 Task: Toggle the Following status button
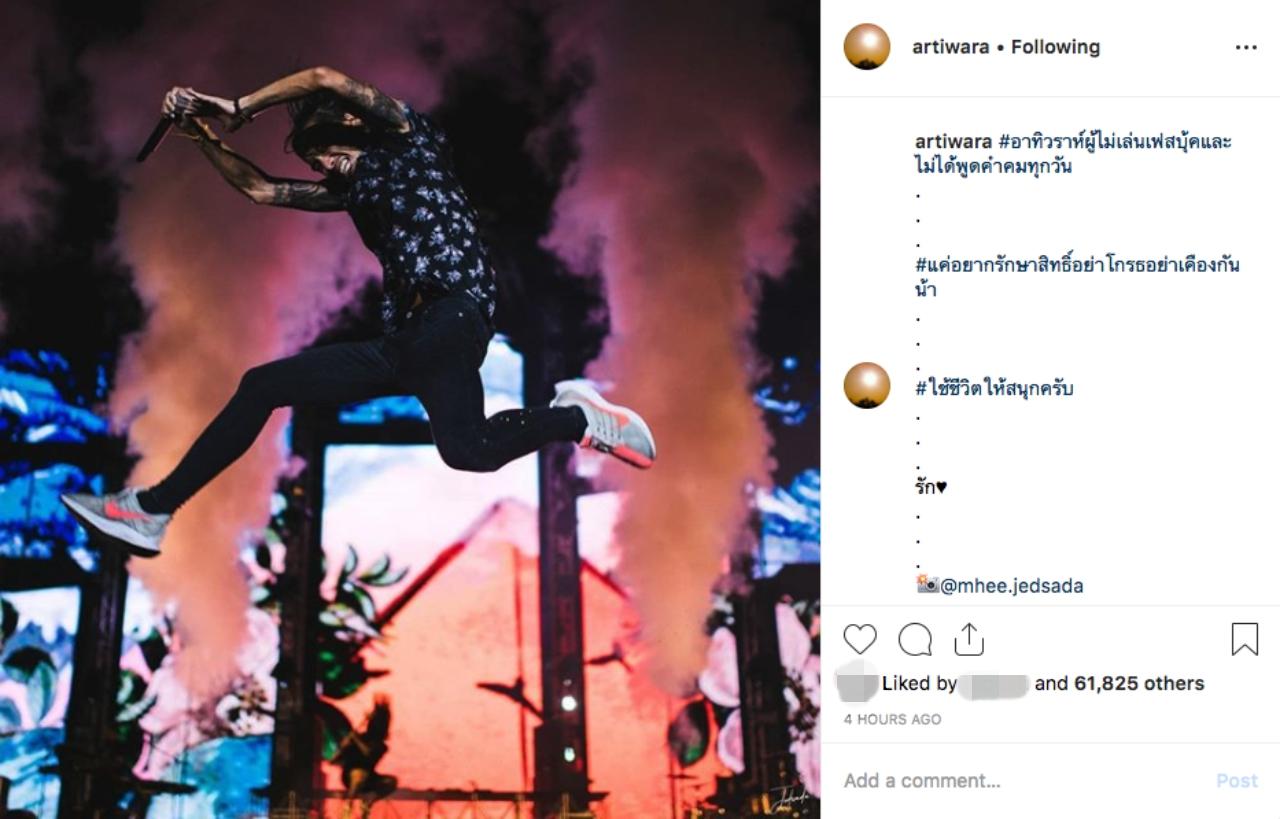click(x=1055, y=47)
